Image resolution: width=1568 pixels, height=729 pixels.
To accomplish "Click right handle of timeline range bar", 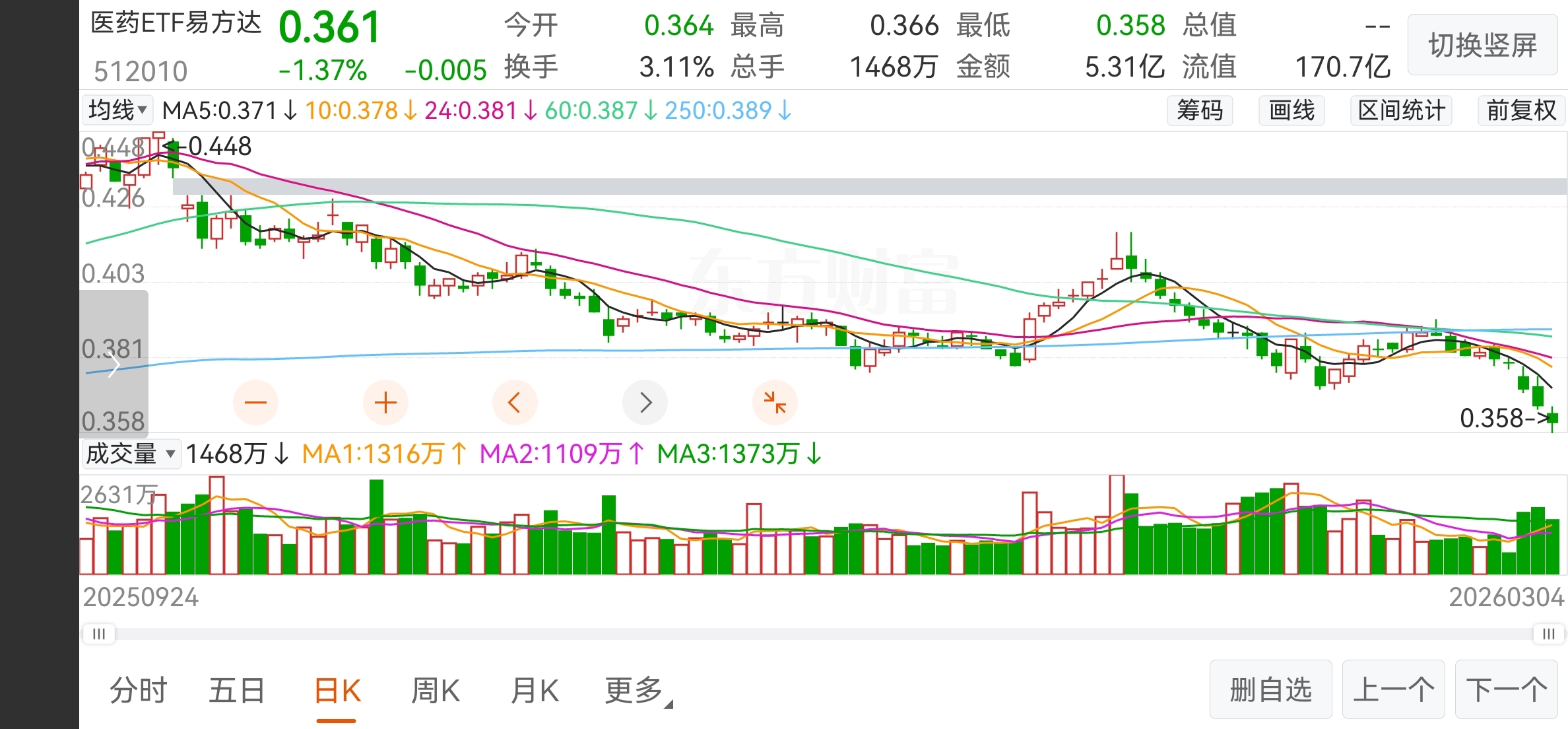I will [1548, 634].
